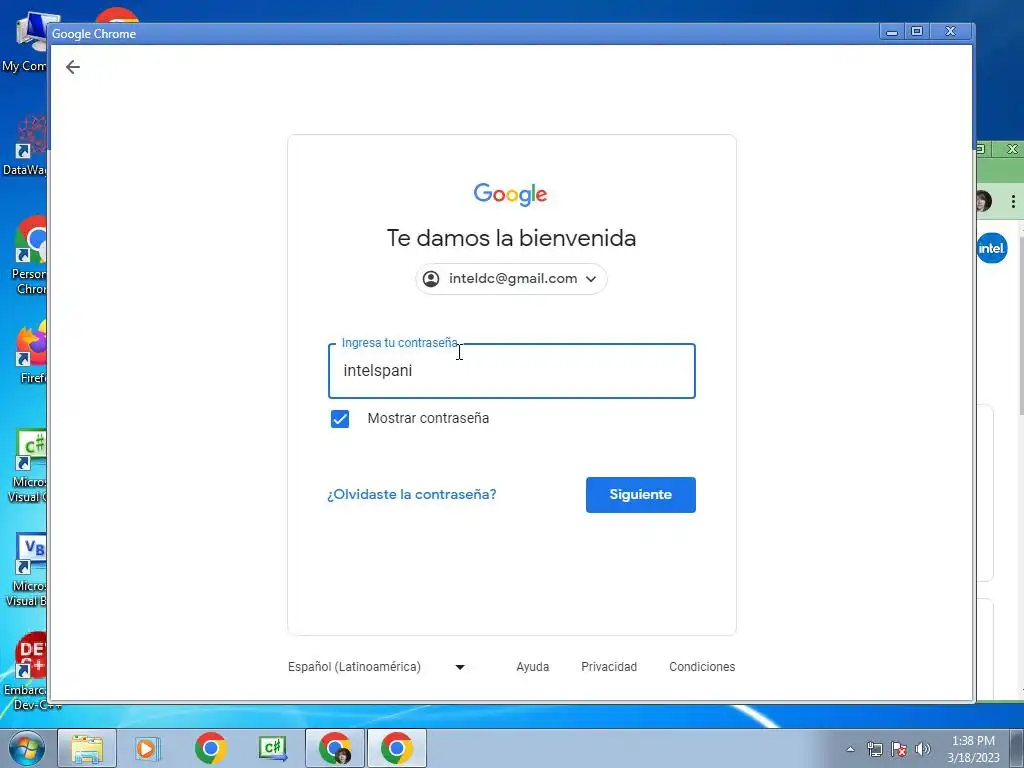Follow the ¿Olvidaste la contraseña? link
This screenshot has height=768, width=1024.
coord(411,494)
